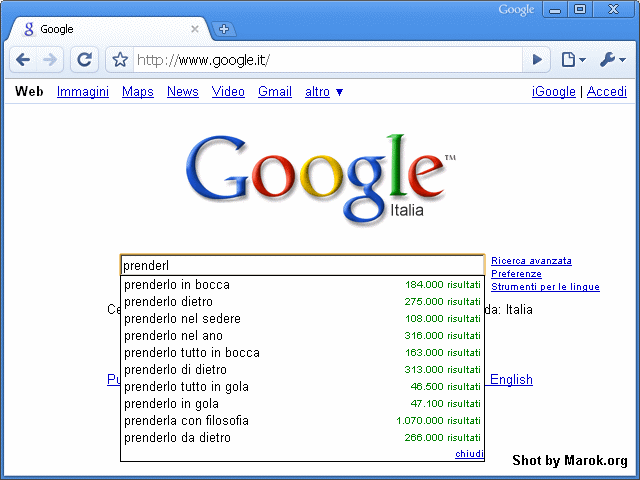Expand the altro dropdown menu

tap(324, 92)
